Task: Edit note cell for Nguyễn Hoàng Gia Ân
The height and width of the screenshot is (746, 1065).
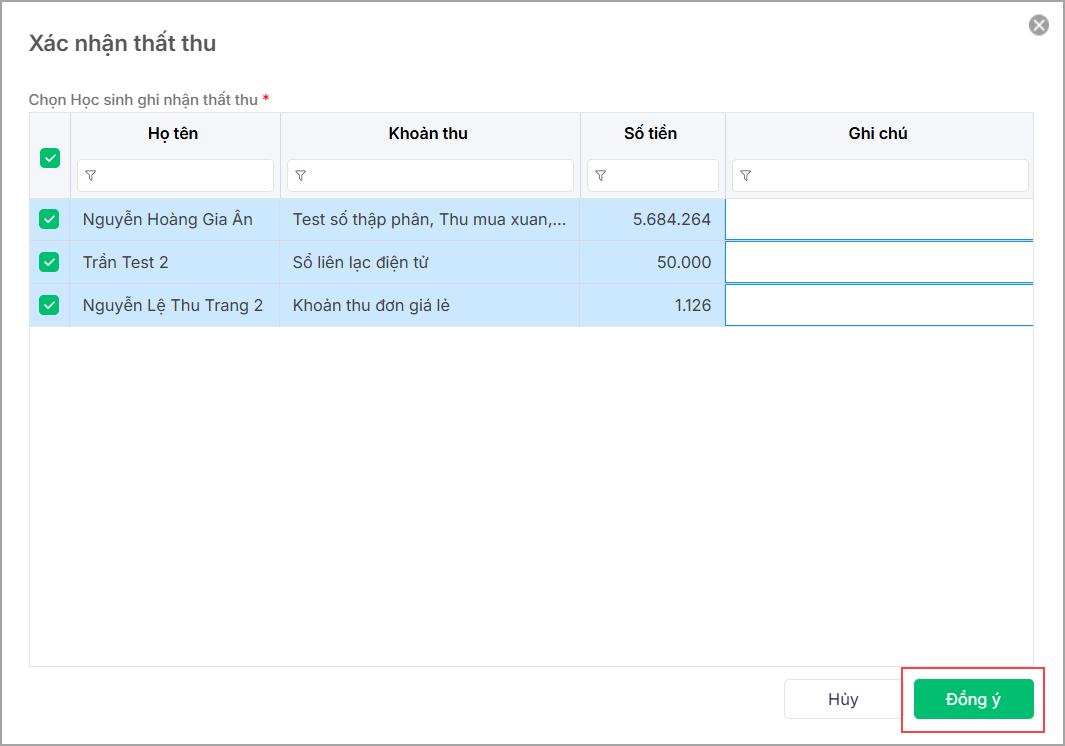Action: pos(879,220)
